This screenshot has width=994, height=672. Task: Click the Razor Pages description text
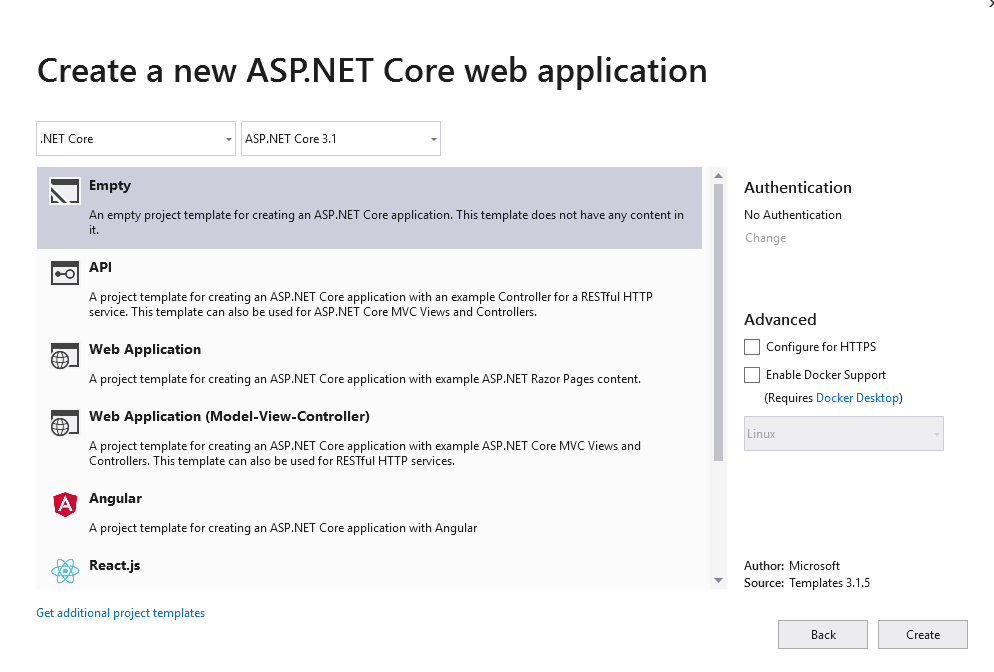point(365,378)
